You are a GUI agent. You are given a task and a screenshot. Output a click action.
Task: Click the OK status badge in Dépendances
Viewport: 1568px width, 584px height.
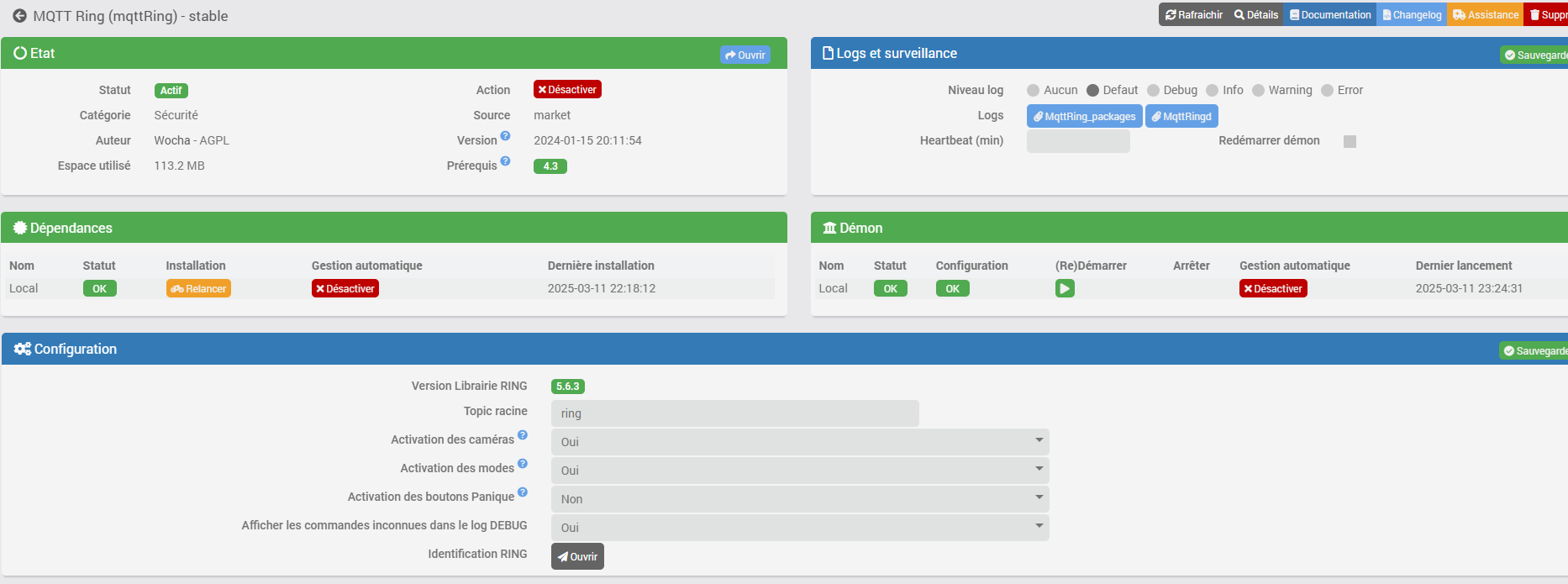pos(99,288)
